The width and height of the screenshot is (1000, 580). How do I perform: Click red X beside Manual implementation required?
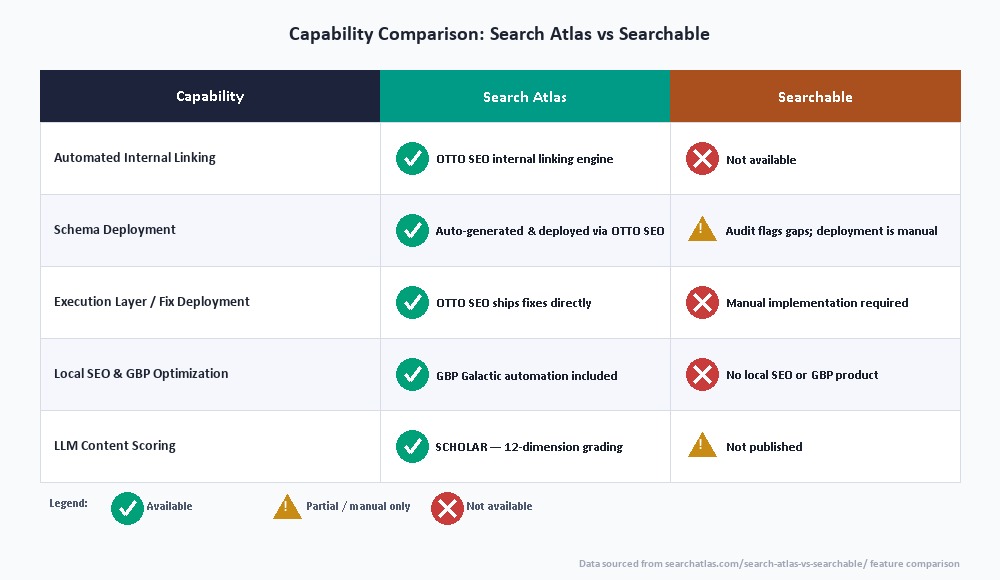click(x=702, y=302)
